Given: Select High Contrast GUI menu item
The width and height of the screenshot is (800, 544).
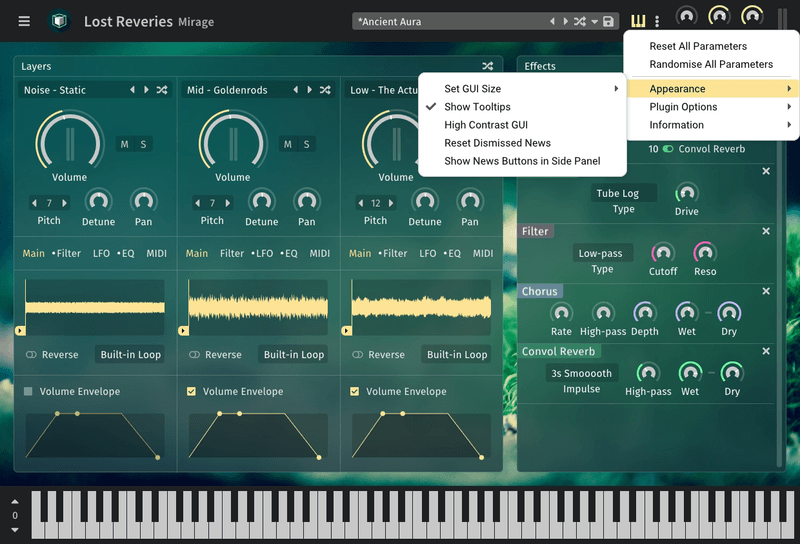Looking at the screenshot, I should [x=486, y=125].
